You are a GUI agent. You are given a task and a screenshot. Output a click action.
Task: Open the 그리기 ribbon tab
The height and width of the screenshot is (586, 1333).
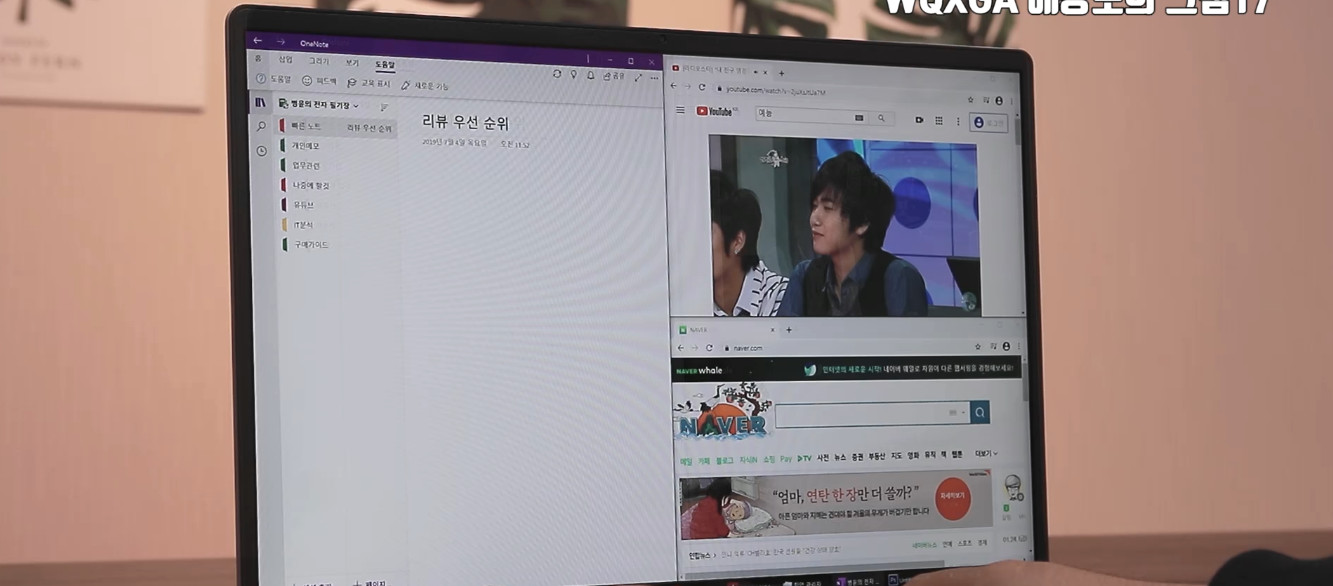click(319, 62)
